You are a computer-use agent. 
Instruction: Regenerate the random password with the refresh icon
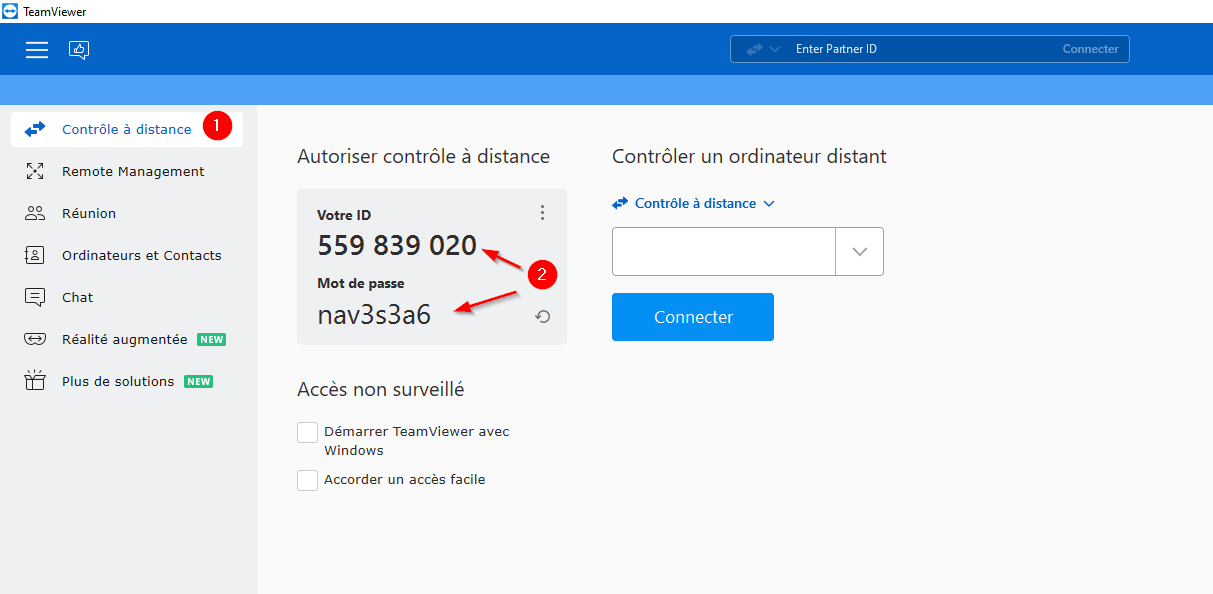point(542,317)
